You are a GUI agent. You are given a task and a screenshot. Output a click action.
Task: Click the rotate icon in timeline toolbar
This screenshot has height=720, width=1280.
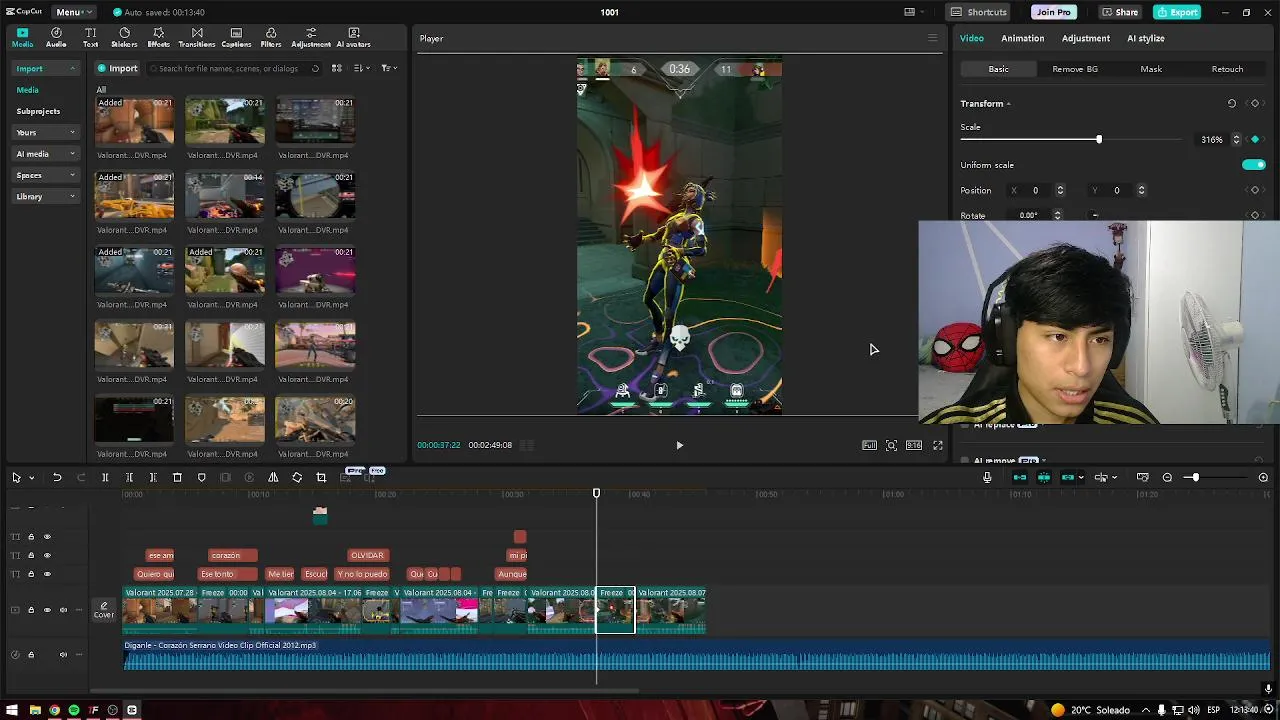297,478
